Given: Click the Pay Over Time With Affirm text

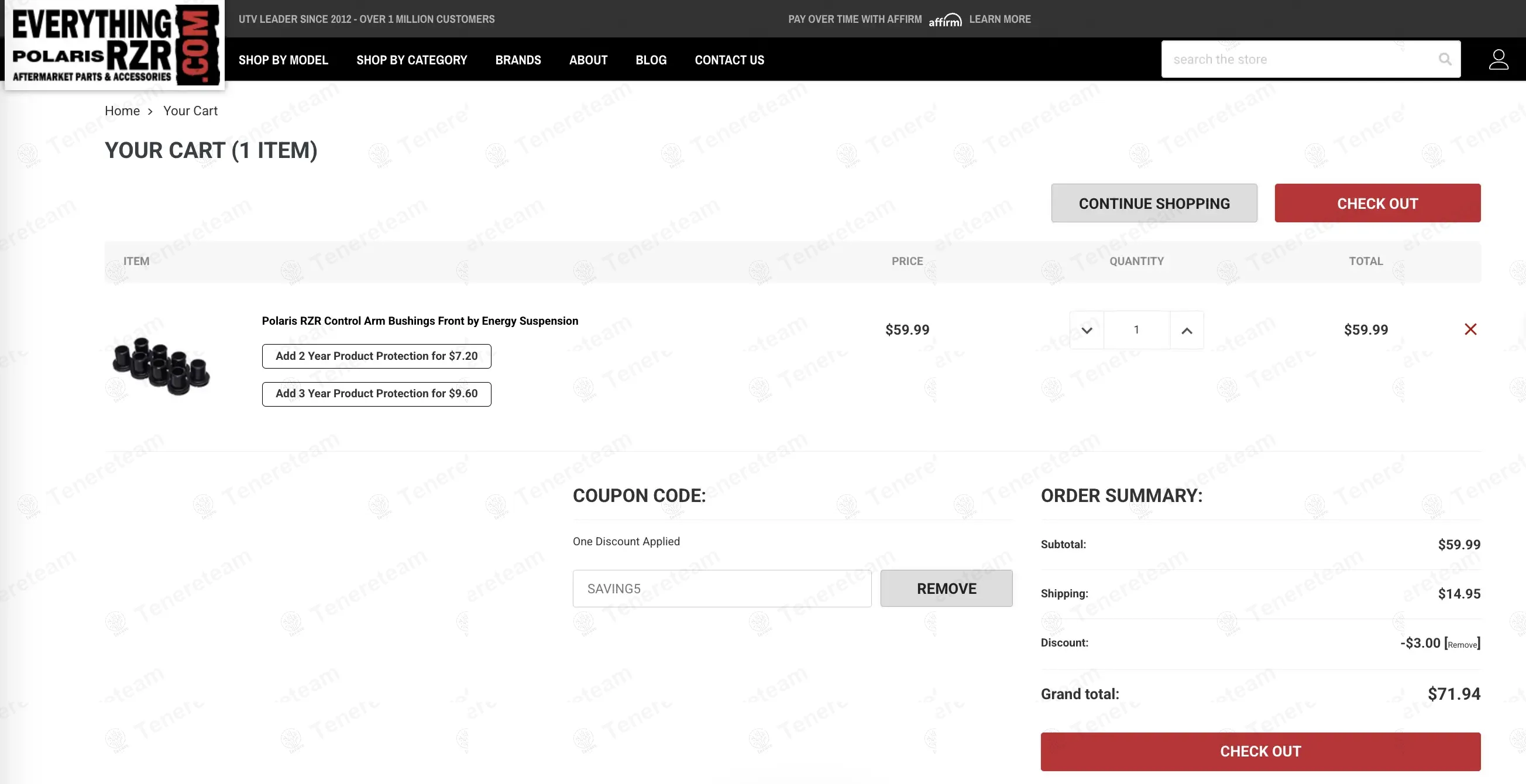Looking at the screenshot, I should (x=855, y=19).
